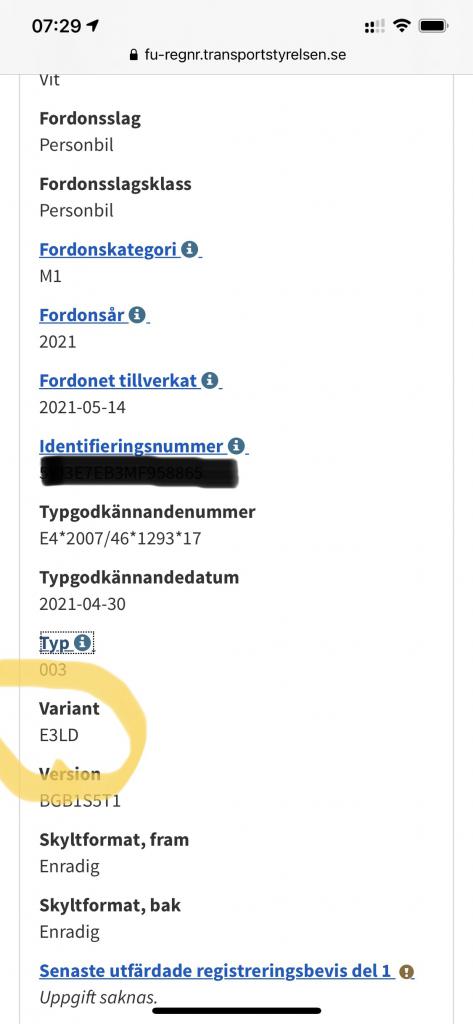Tap the 07:29 clock in status bar
The image size is (473, 1024).
56,26
